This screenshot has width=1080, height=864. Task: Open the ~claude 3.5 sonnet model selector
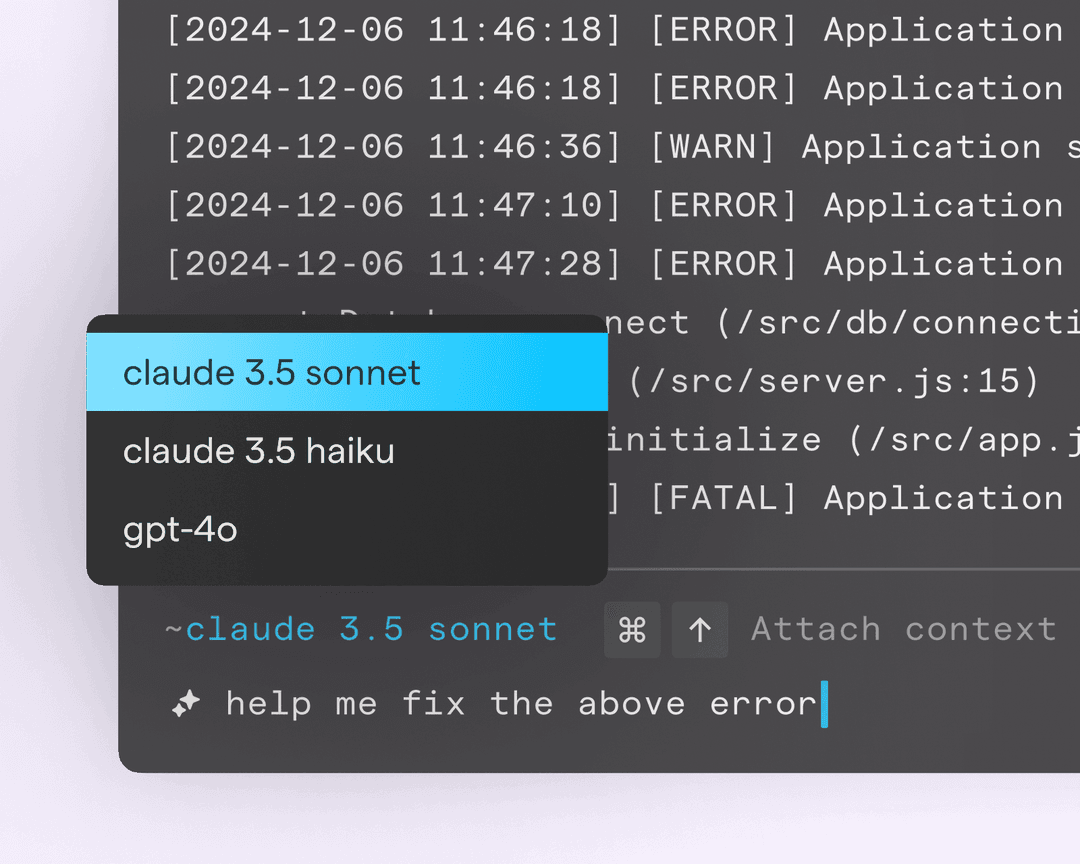tap(361, 630)
